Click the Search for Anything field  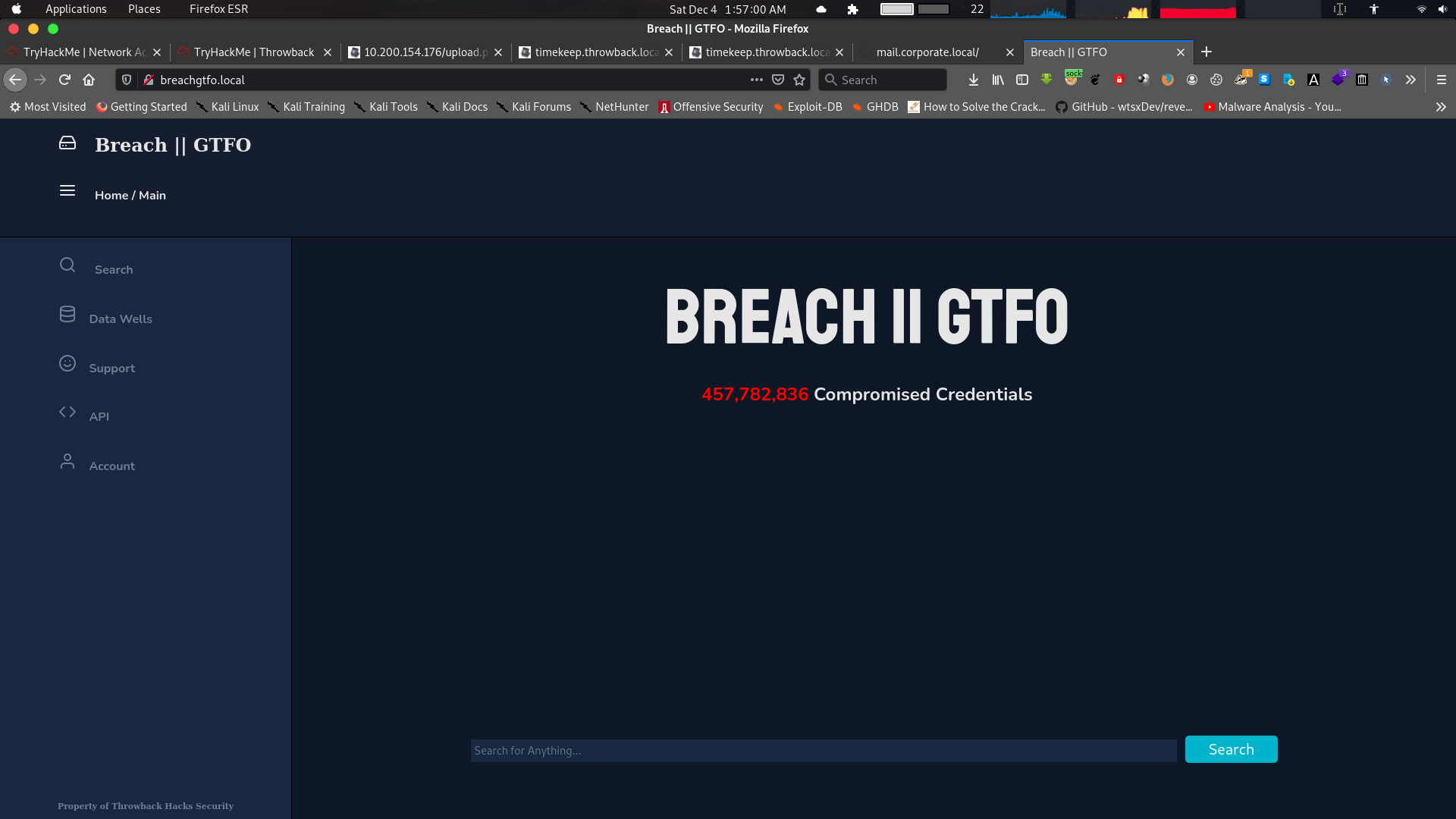tap(823, 750)
